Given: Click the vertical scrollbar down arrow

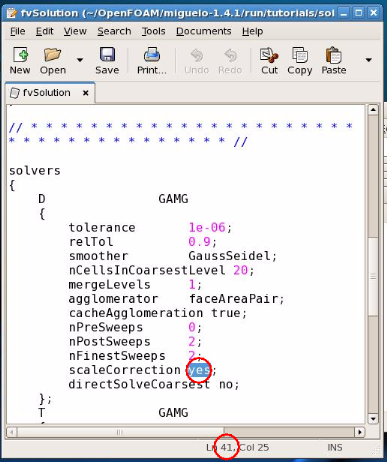Looking at the screenshot, I should (373, 419).
